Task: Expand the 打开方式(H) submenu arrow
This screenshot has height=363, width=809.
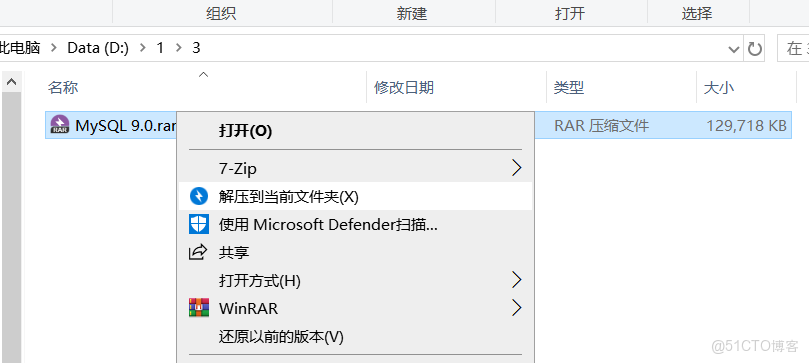Action: (x=516, y=280)
